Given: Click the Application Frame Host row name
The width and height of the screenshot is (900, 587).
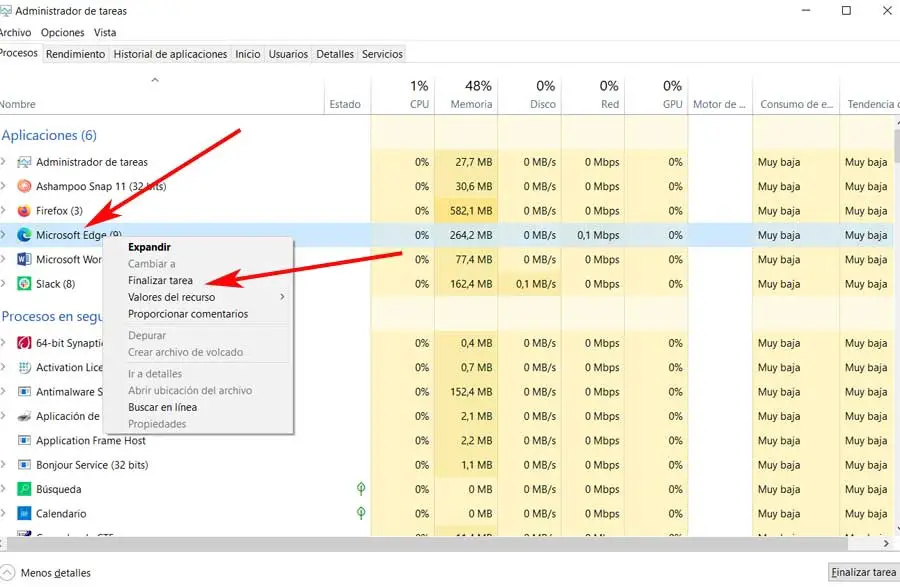Looking at the screenshot, I should (x=91, y=441).
